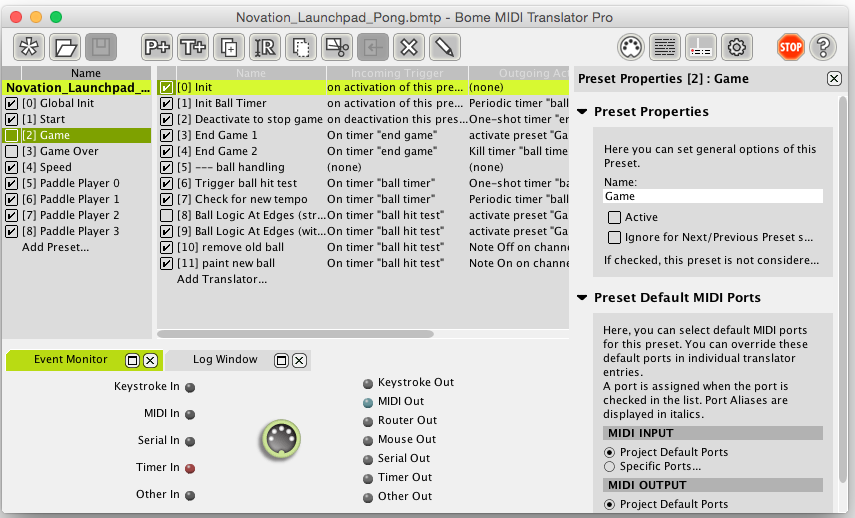855x518 pixels.
Task: Enable the [2] Game preset checkbox
Action: coord(11,135)
